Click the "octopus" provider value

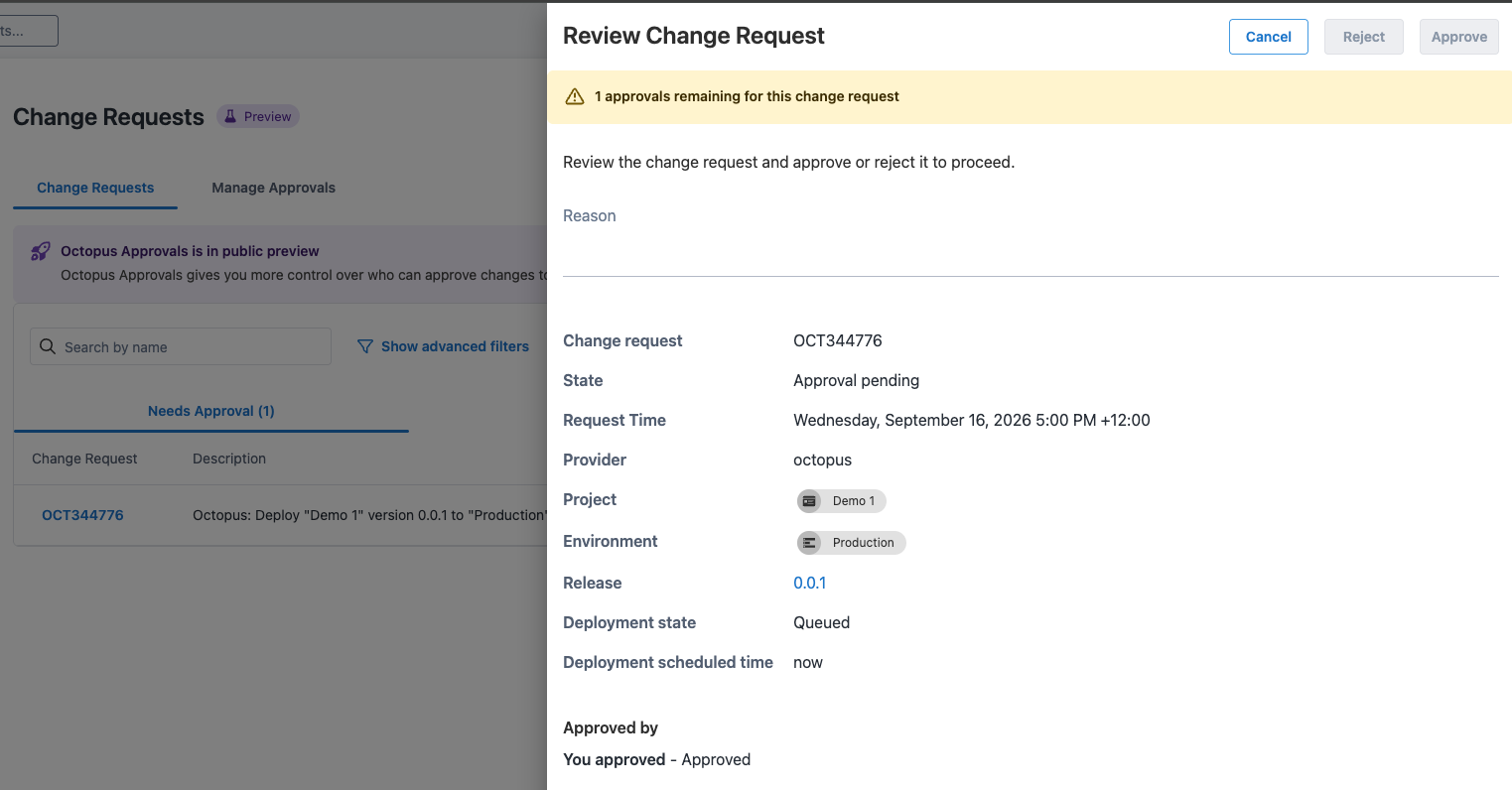coord(822,460)
